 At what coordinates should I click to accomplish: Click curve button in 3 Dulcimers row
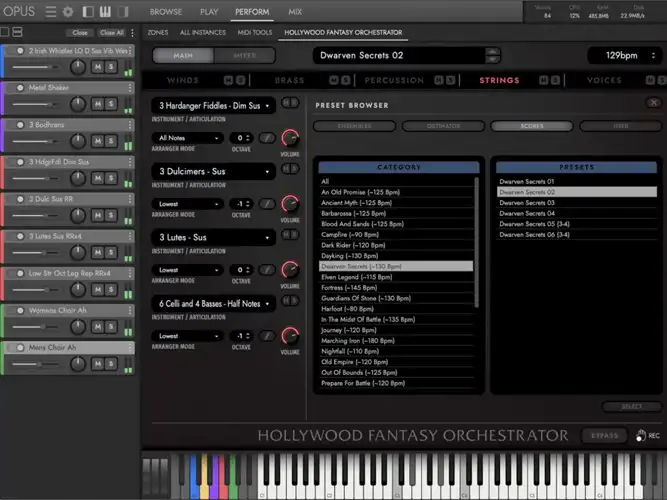point(267,204)
